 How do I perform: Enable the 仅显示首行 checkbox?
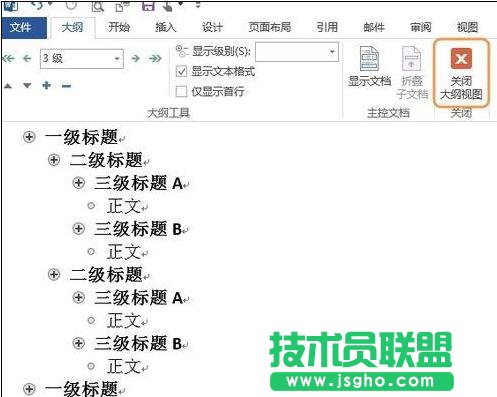click(x=181, y=91)
